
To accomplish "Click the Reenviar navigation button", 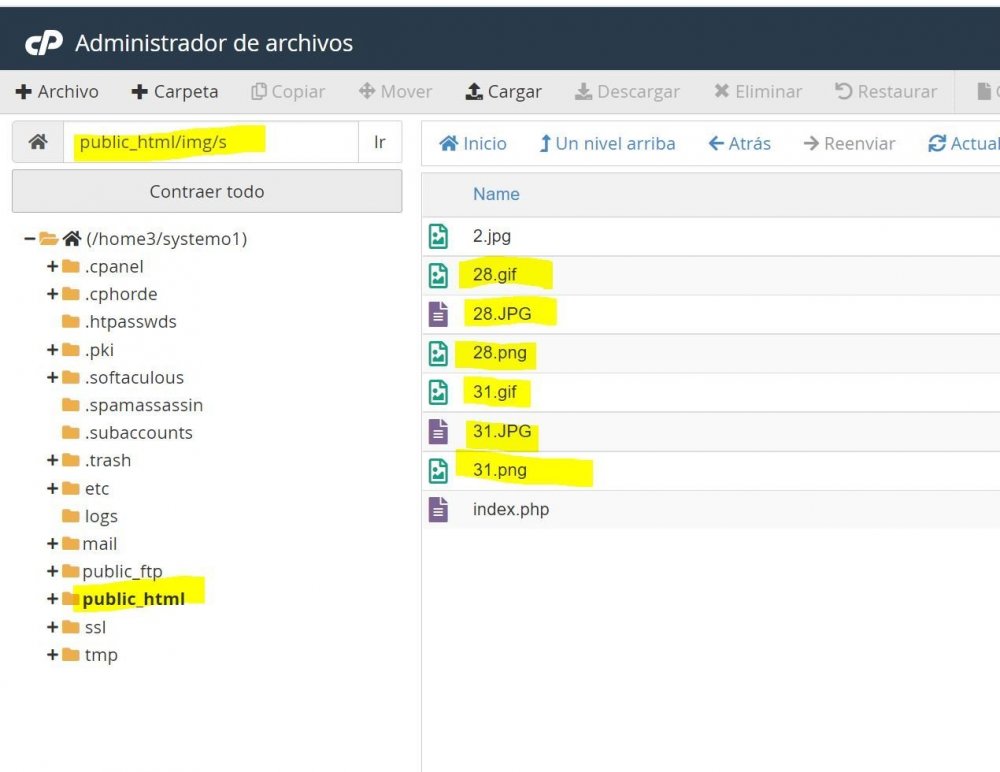I will tap(849, 144).
